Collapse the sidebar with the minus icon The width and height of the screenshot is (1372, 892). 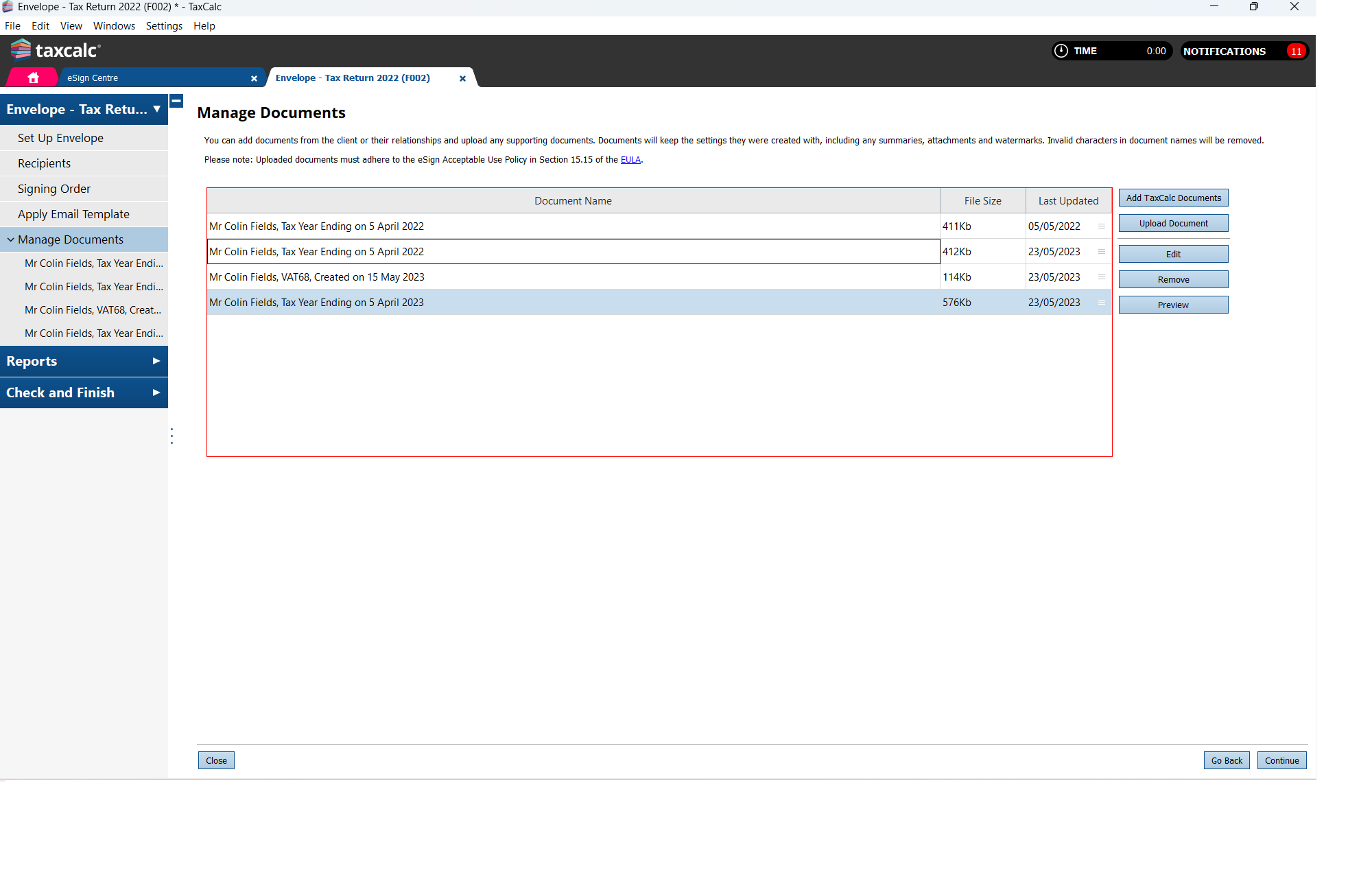[x=176, y=101]
